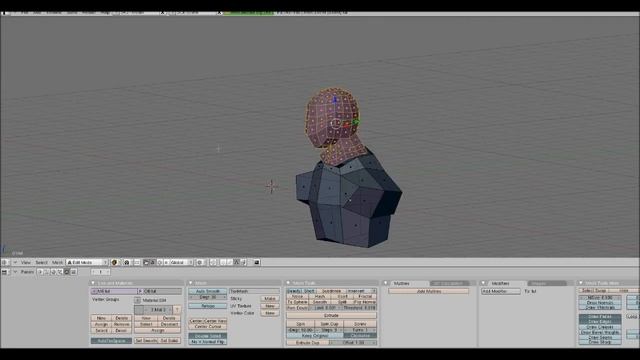Switch to the Script context icon
640x360 pixels.
point(47,272)
